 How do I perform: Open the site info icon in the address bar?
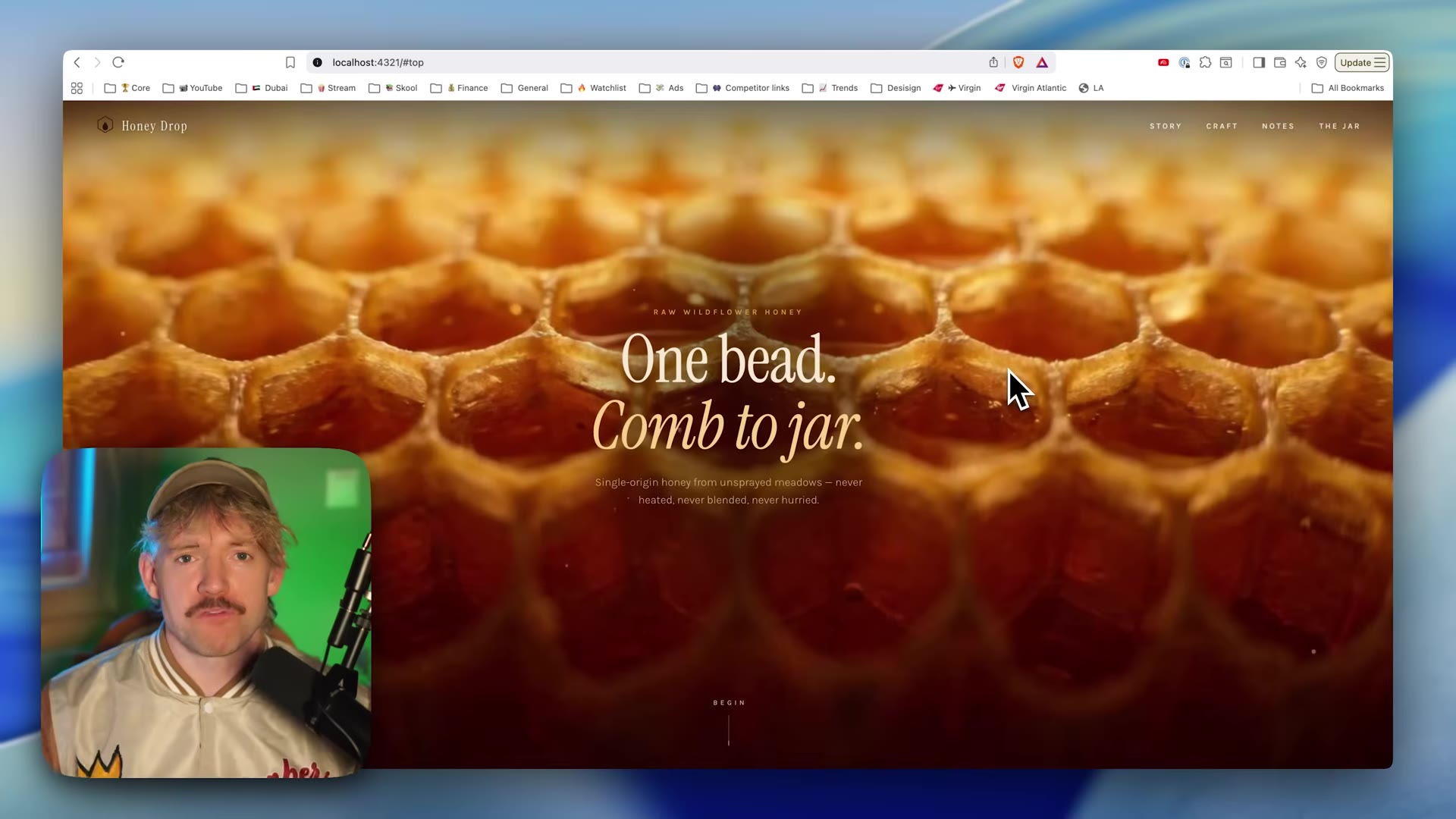(317, 62)
